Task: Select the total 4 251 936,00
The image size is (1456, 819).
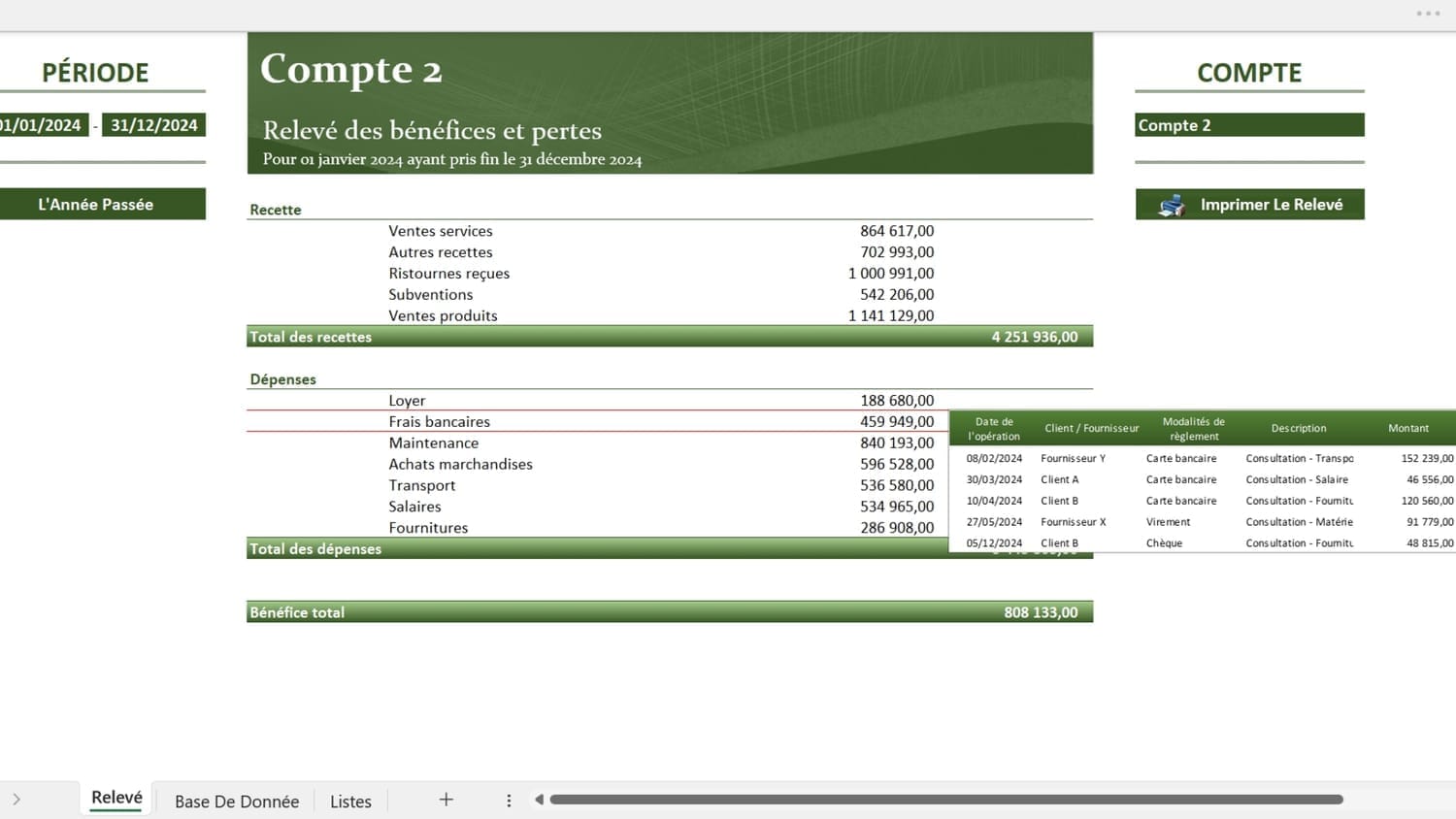Action: (1035, 337)
